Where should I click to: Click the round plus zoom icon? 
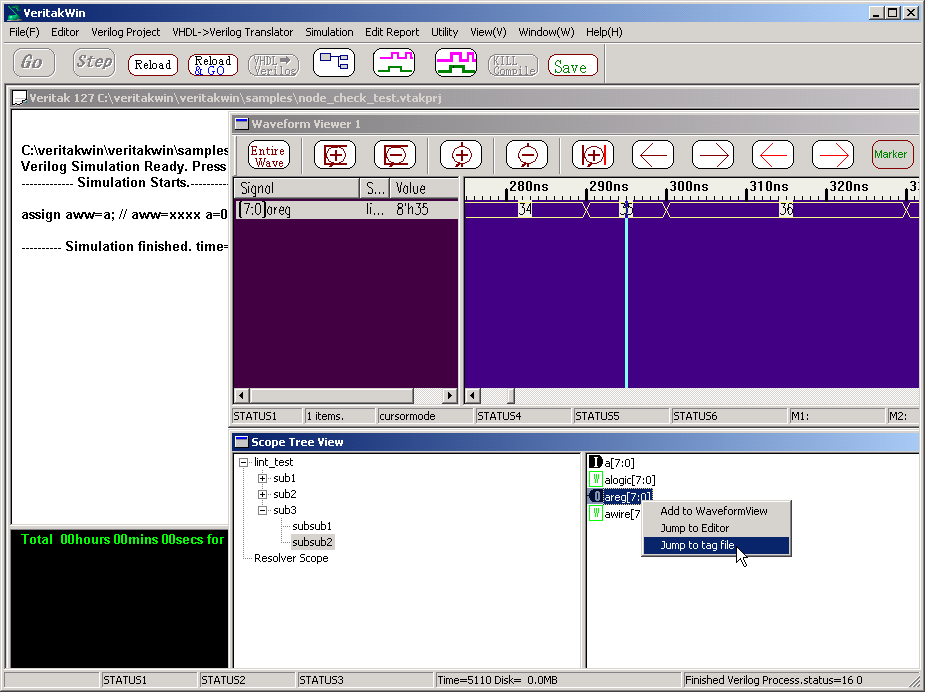point(461,155)
